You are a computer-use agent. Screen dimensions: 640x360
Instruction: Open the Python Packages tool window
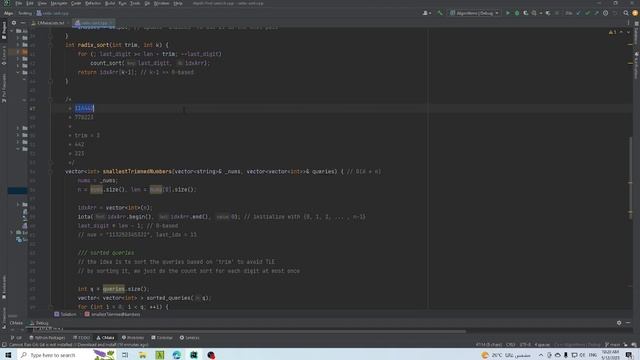[47, 338]
